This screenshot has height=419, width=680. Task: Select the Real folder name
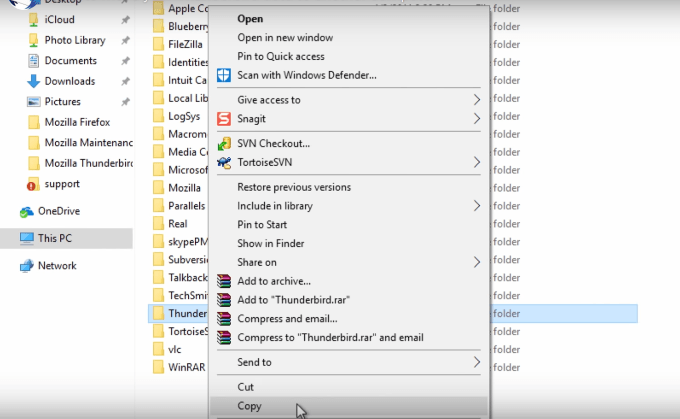[x=178, y=224]
